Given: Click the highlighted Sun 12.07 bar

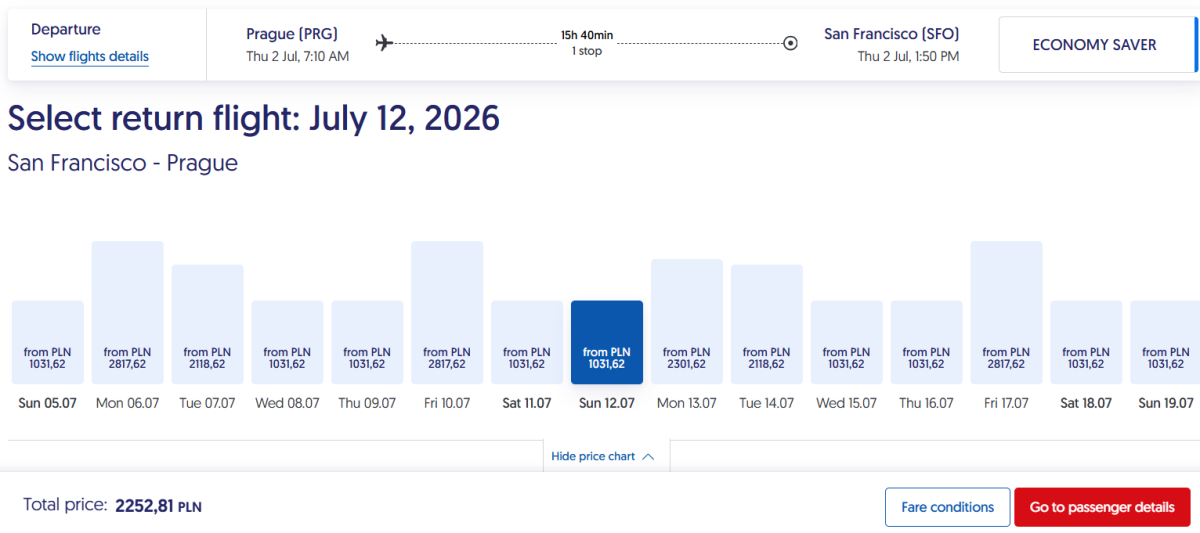Looking at the screenshot, I should coord(607,342).
